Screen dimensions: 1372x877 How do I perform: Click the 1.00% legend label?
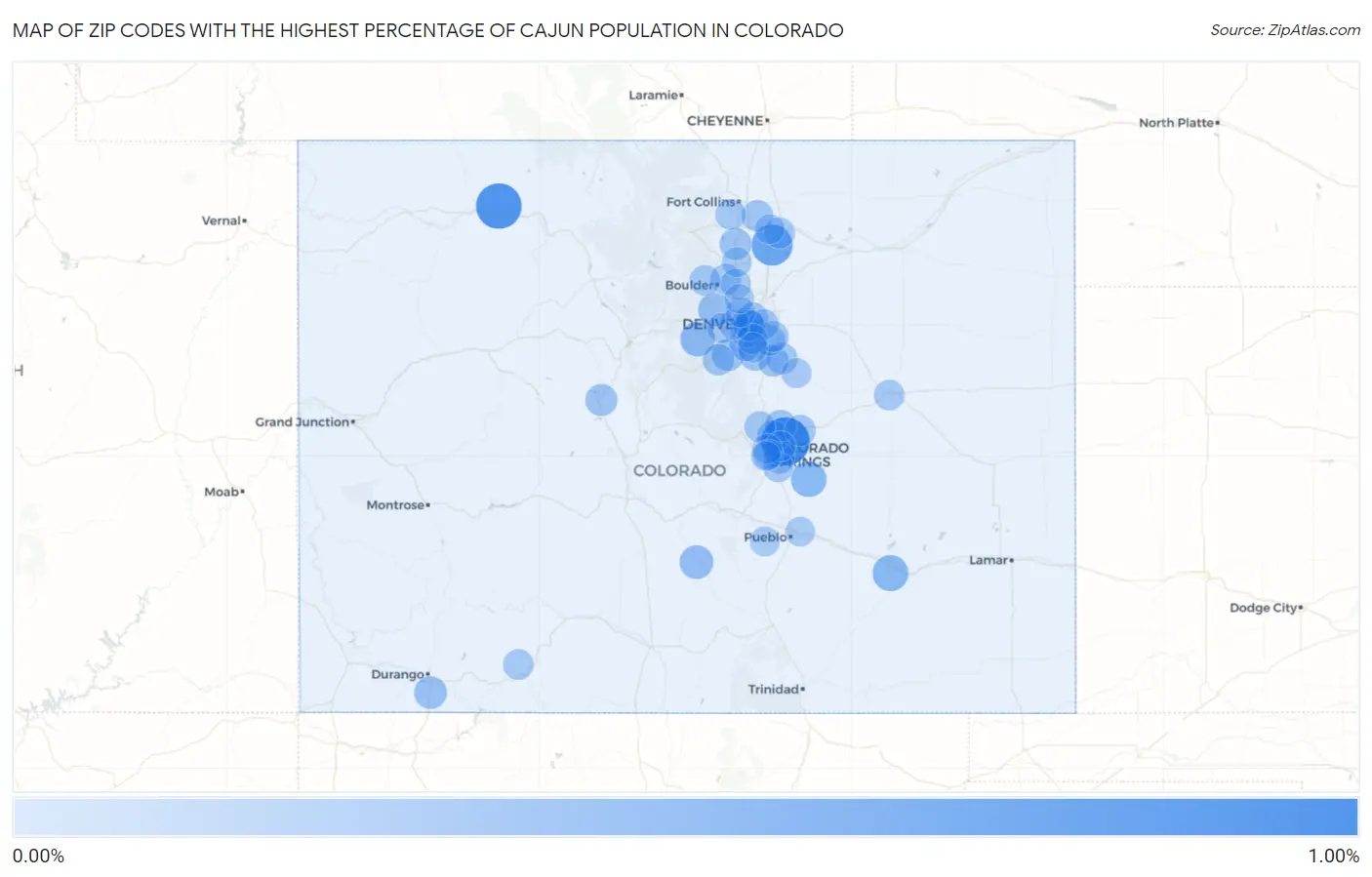1334,857
